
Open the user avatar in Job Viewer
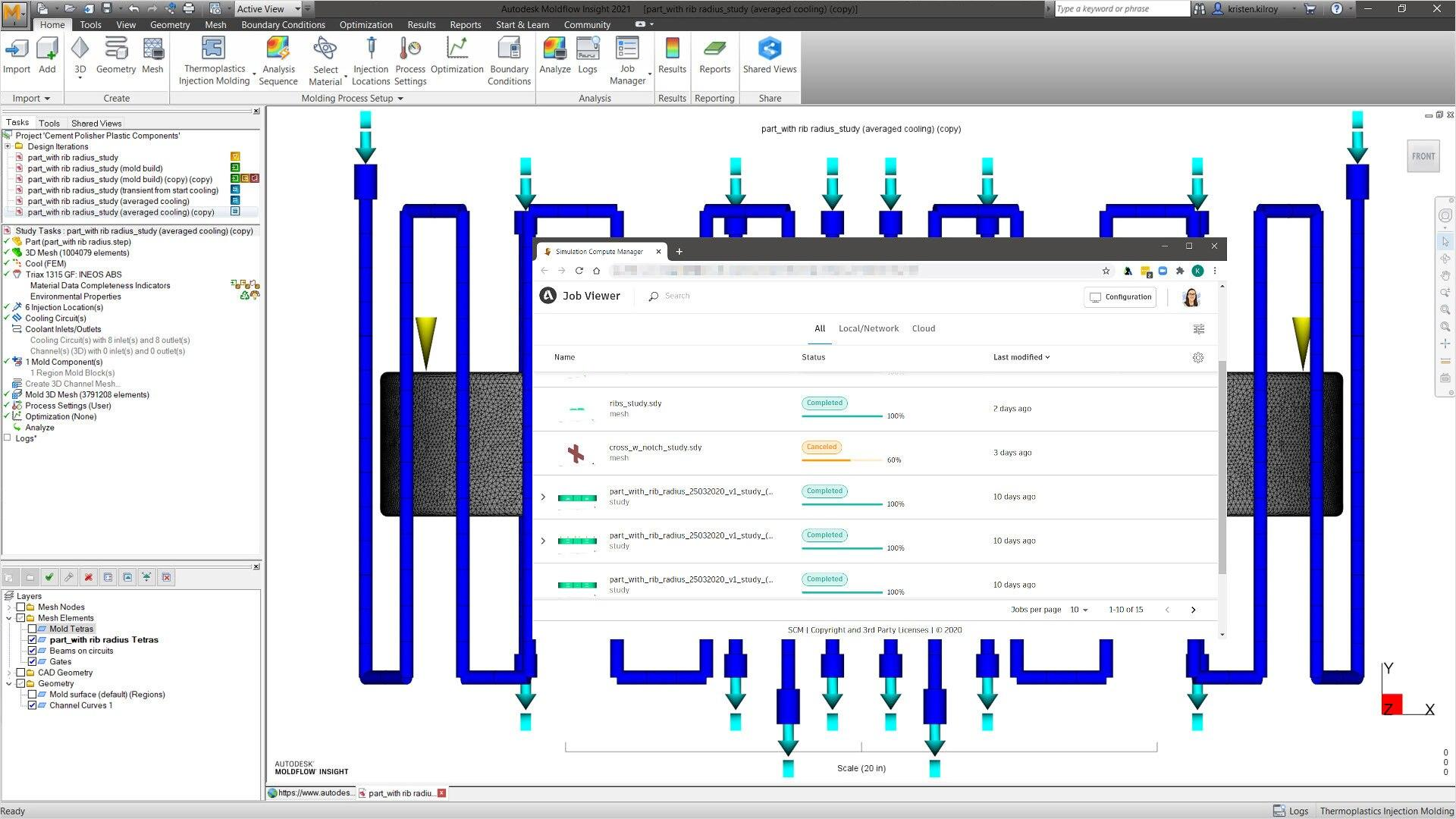coord(1191,297)
